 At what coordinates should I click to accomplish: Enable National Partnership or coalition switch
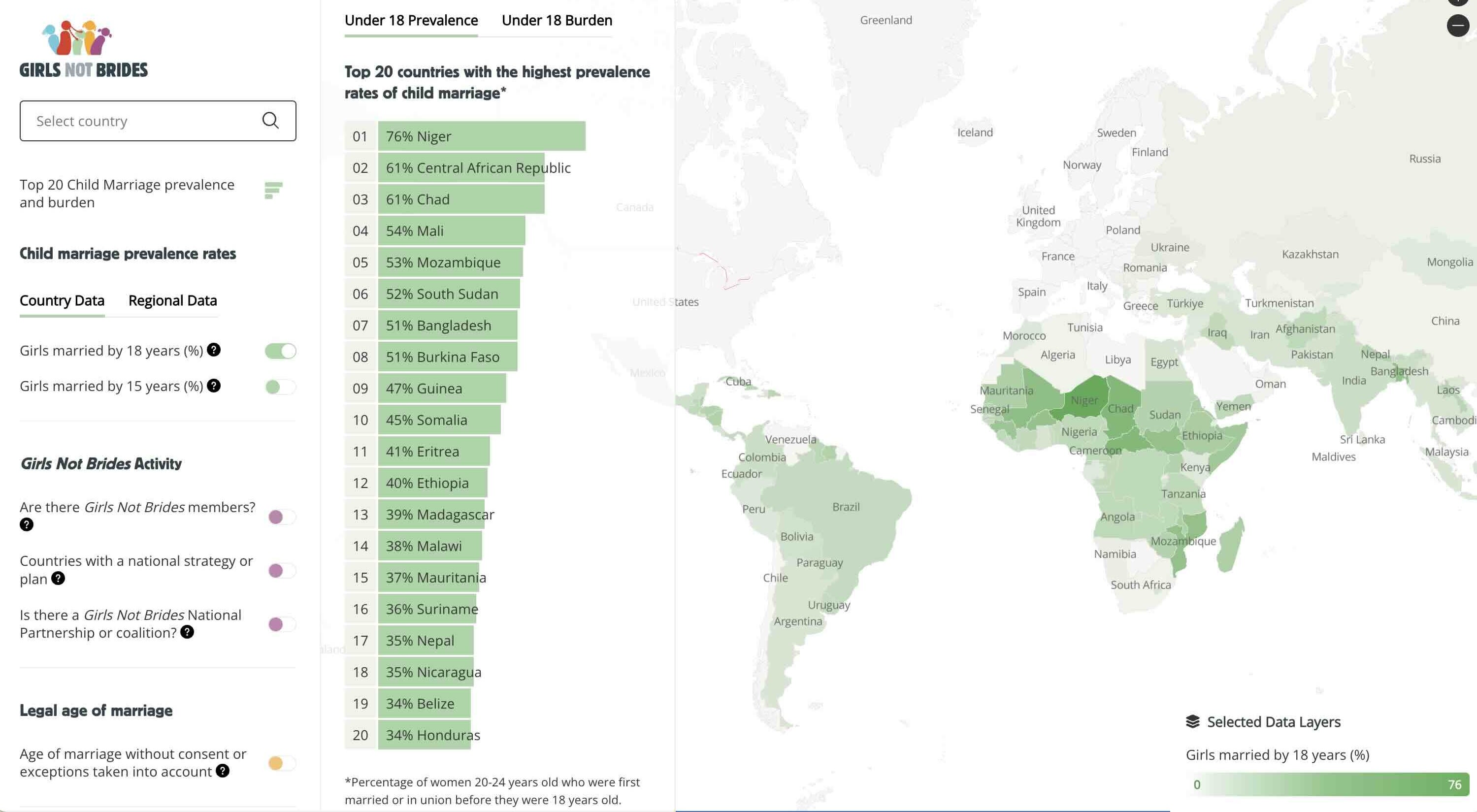click(282, 624)
